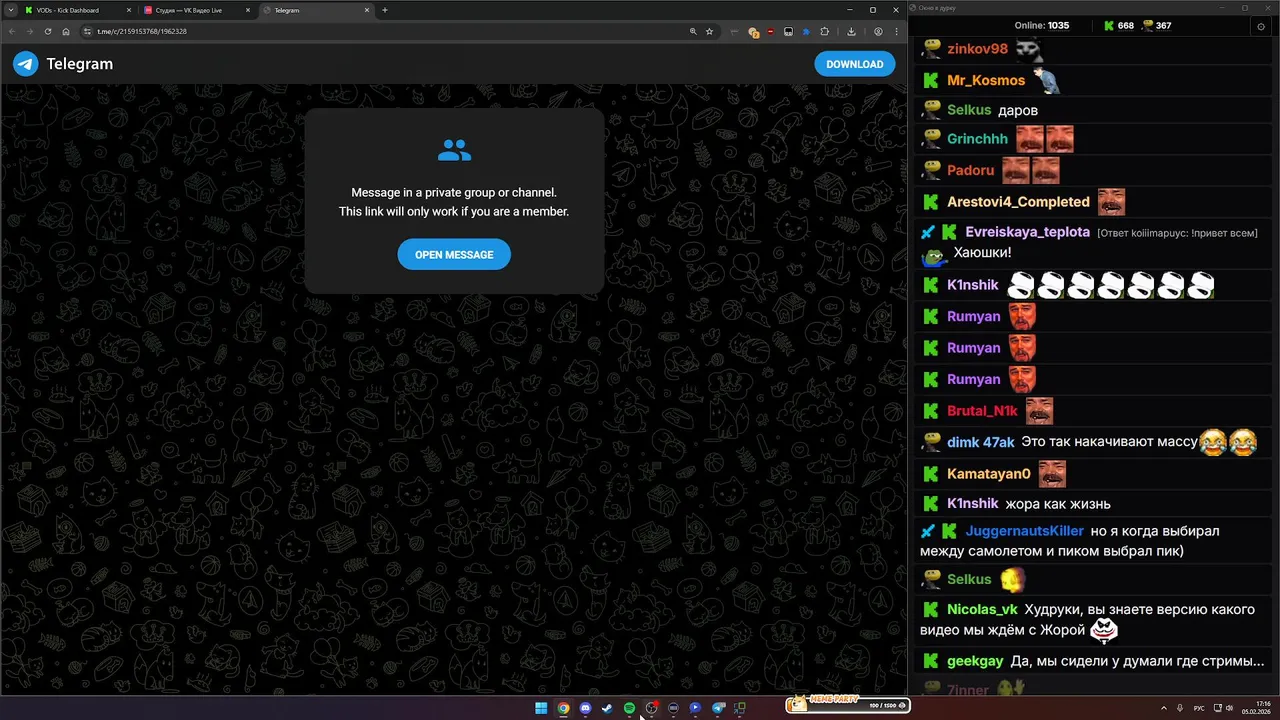1280x720 pixels.
Task: Open Telegram from the taskbar
Action: pyautogui.click(x=717, y=708)
